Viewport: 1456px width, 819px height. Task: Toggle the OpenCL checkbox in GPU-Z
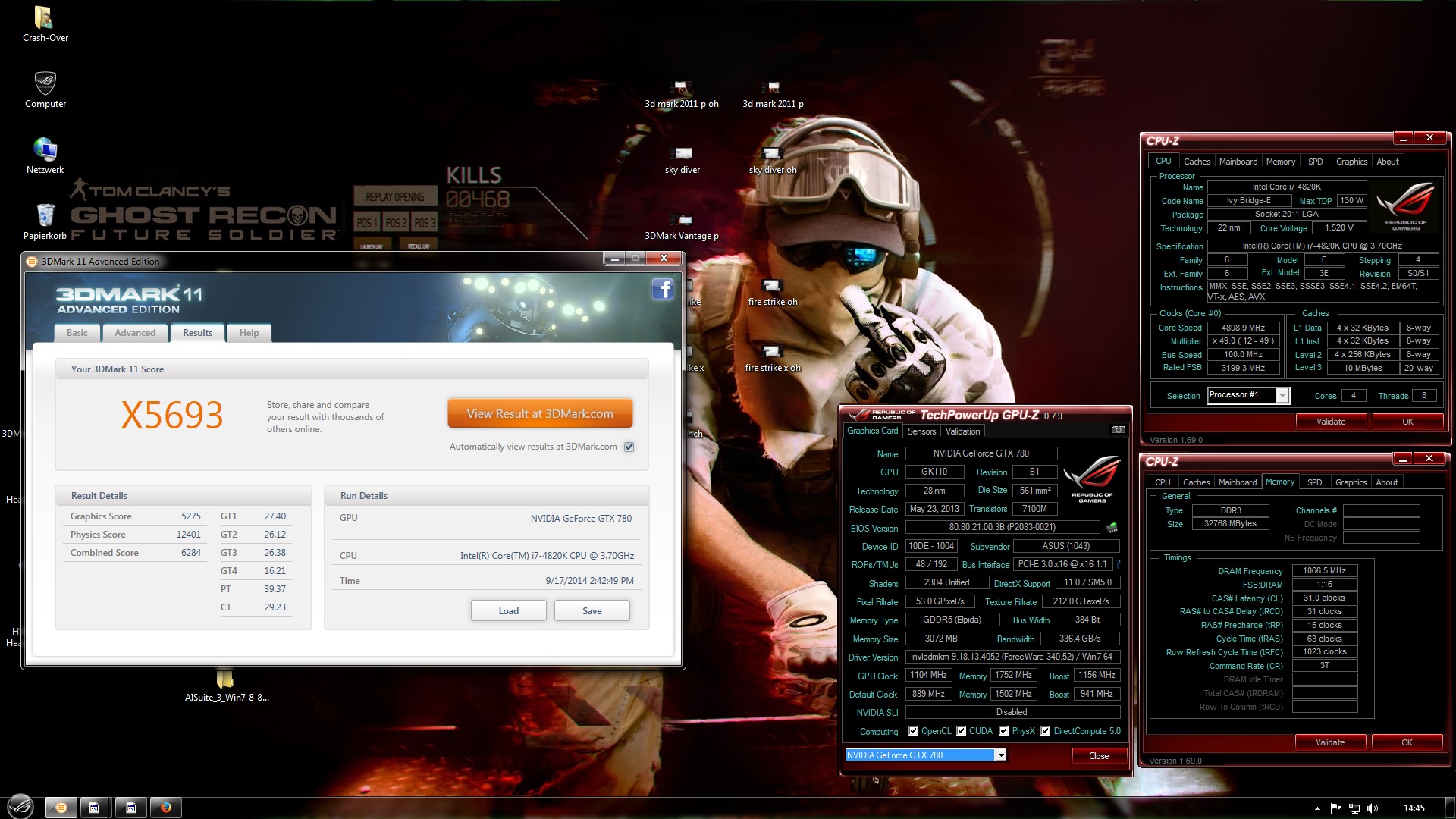pos(913,731)
